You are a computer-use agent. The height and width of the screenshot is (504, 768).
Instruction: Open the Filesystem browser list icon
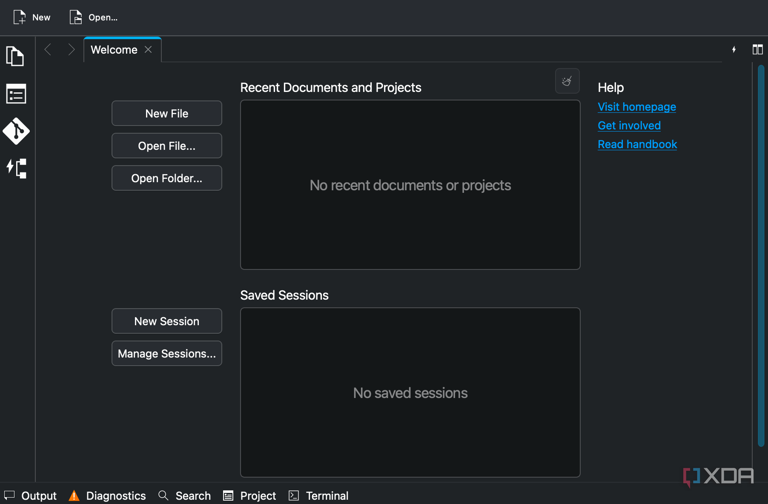tap(16, 94)
